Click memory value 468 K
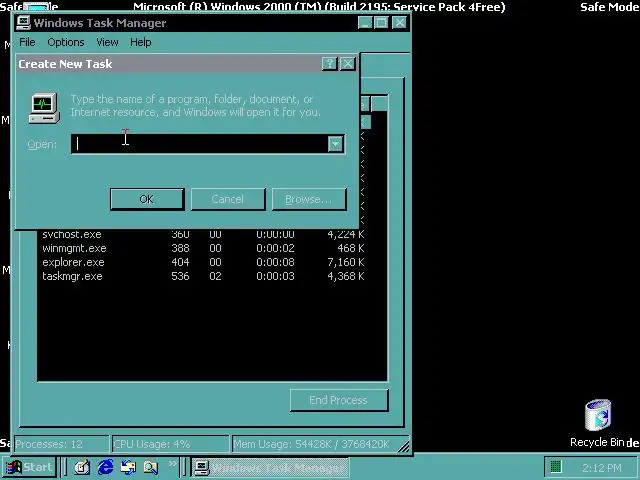The width and height of the screenshot is (640, 480). (351, 248)
